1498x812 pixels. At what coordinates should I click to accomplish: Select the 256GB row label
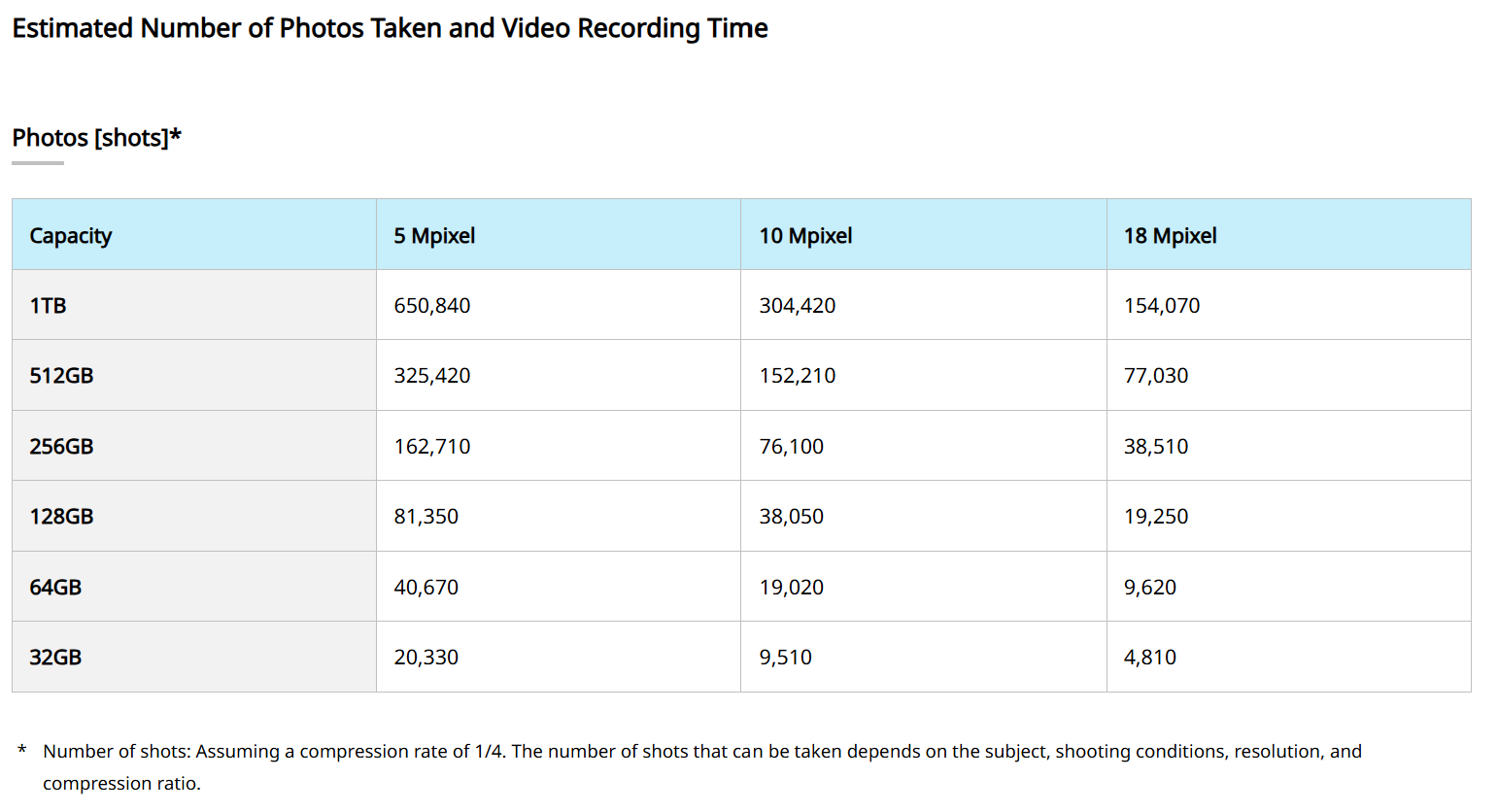[x=61, y=447]
